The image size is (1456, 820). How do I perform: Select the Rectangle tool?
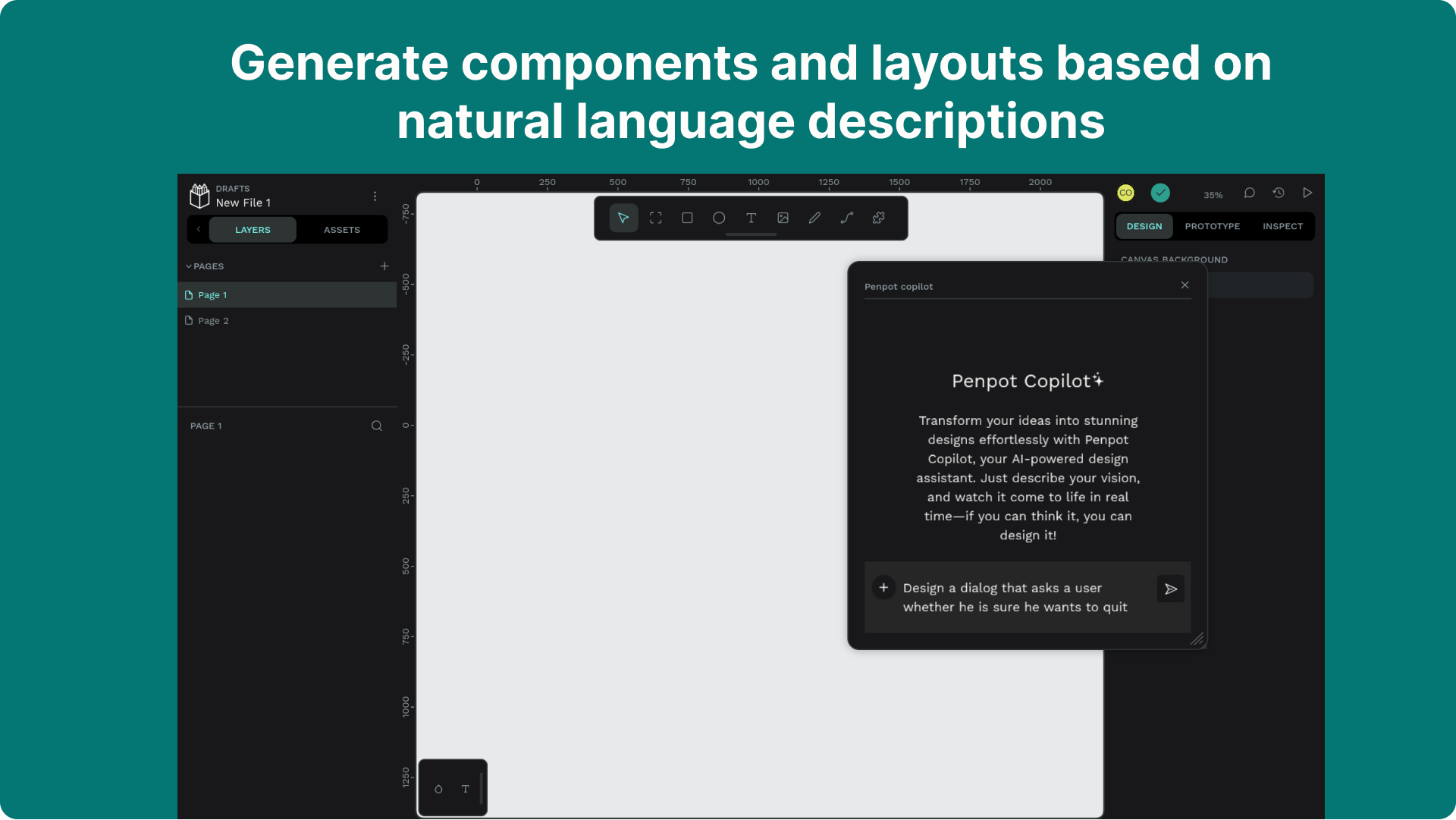click(688, 218)
